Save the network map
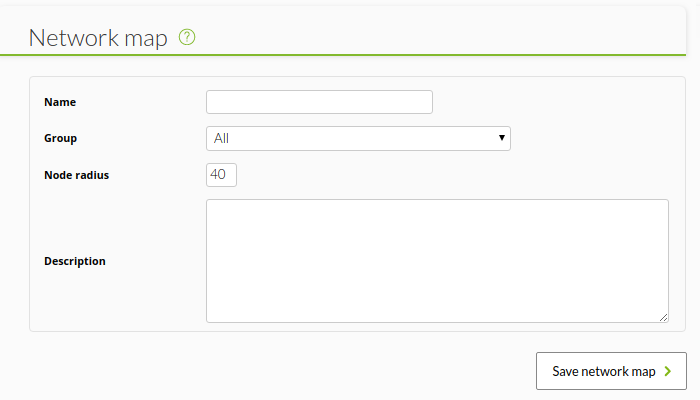Image resolution: width=700 pixels, height=400 pixels. pos(611,371)
